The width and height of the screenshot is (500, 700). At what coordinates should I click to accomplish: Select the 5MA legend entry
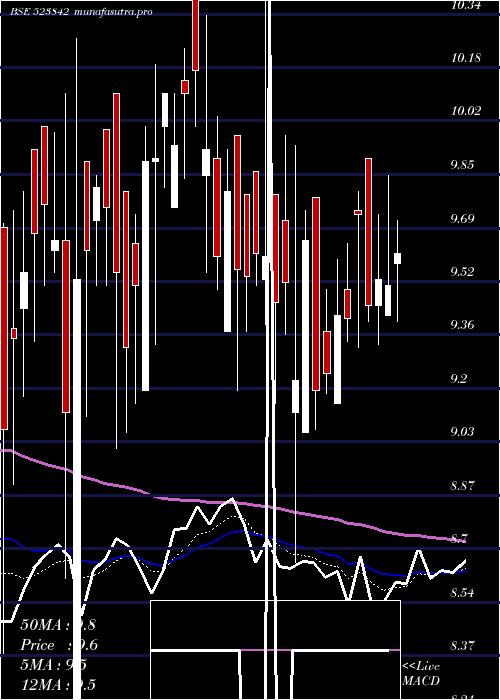point(53,665)
